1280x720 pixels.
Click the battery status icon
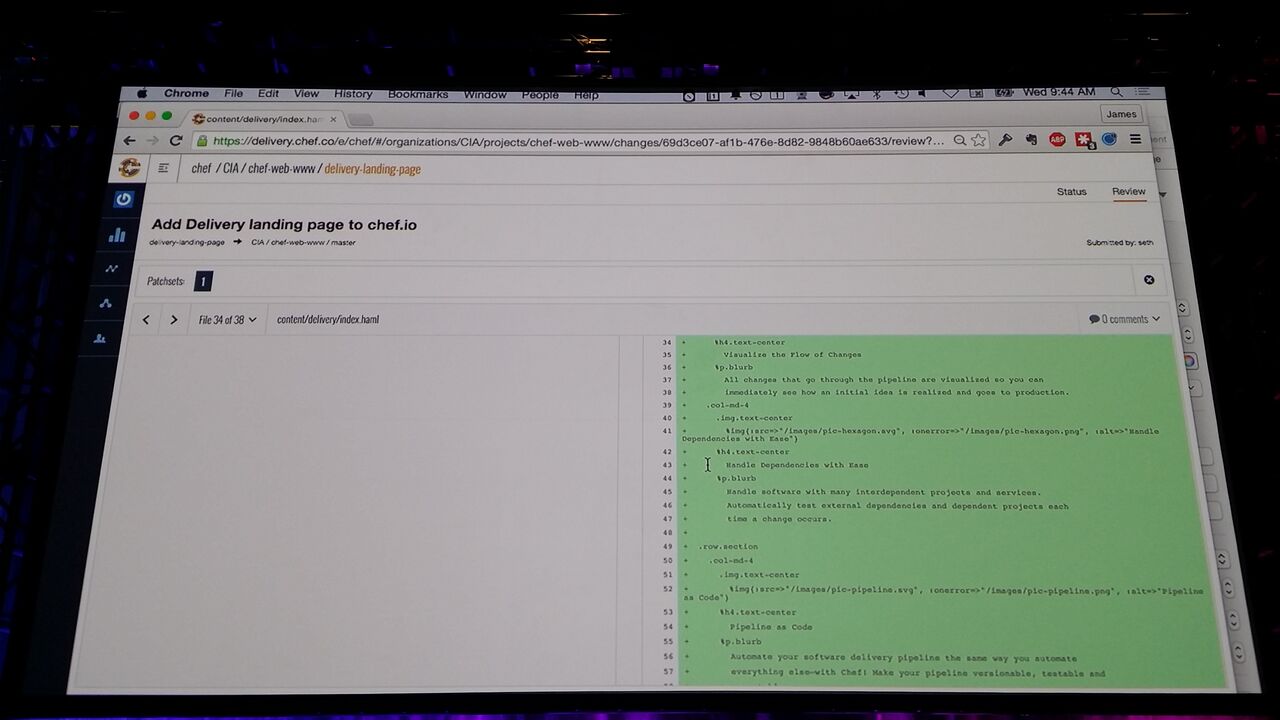click(x=1004, y=93)
